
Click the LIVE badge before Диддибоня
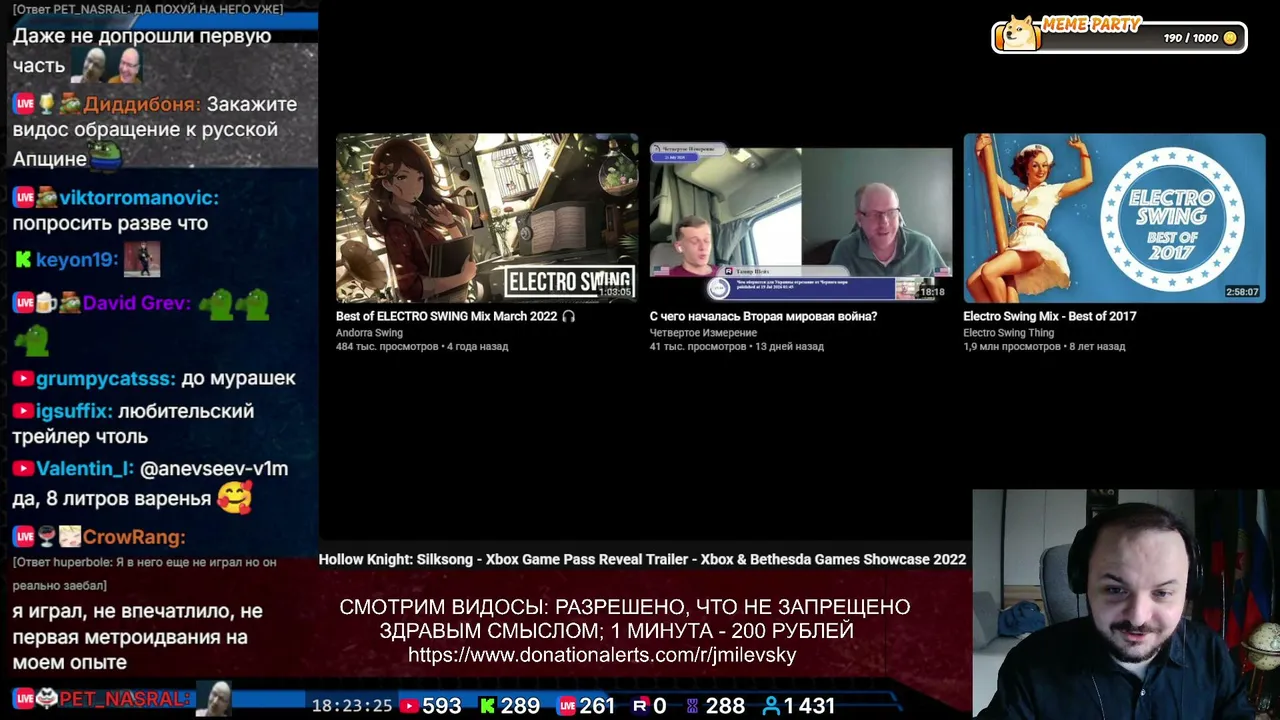click(x=24, y=104)
